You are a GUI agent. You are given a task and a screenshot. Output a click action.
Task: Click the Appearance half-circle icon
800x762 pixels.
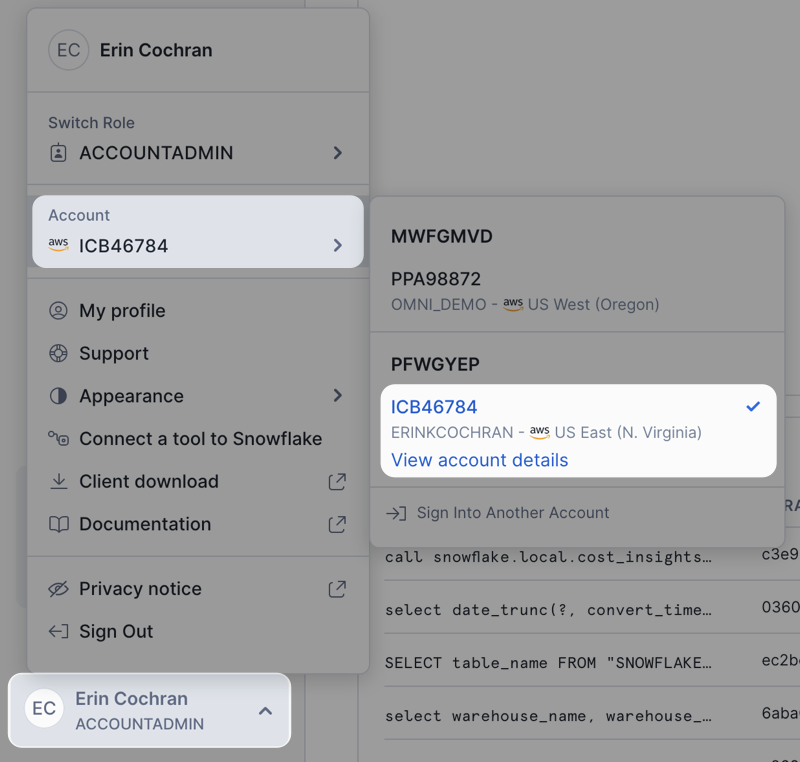tap(59, 396)
